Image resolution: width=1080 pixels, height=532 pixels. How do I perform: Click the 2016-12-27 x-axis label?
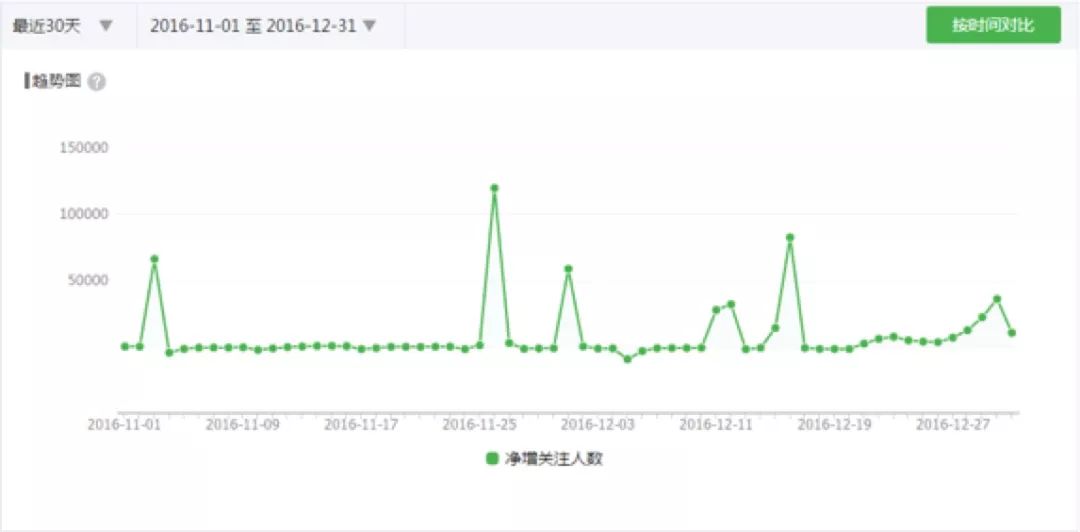point(953,424)
